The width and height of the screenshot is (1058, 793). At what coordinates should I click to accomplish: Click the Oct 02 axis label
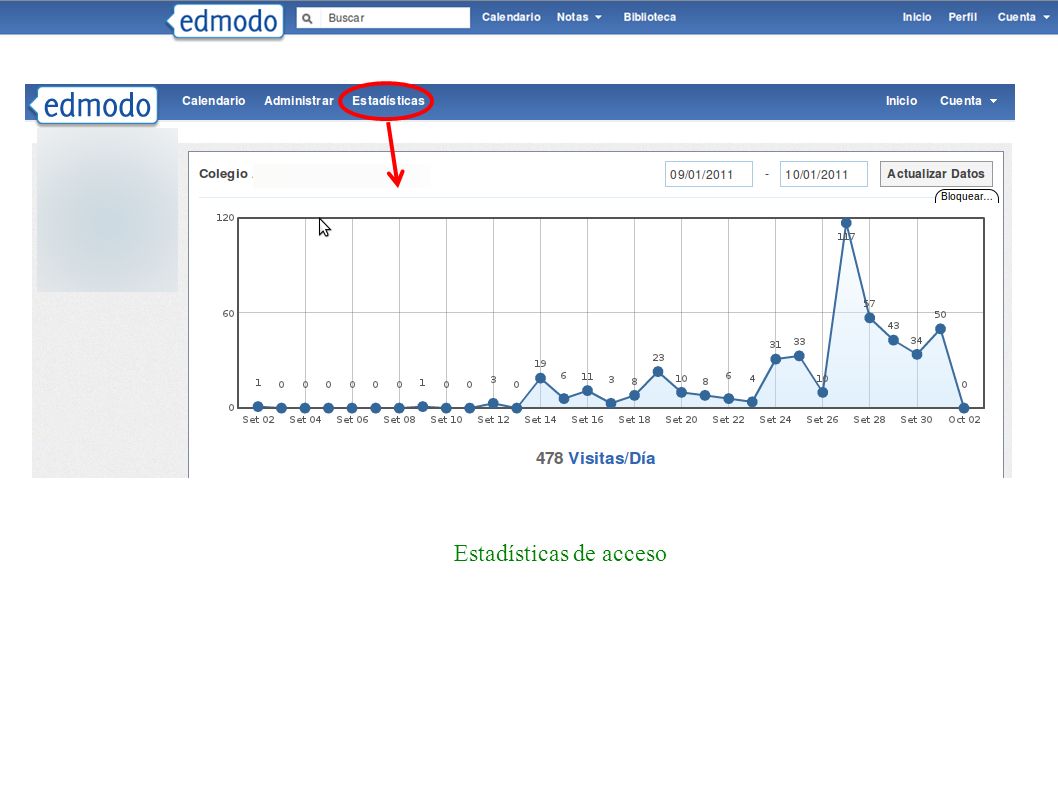pos(964,420)
